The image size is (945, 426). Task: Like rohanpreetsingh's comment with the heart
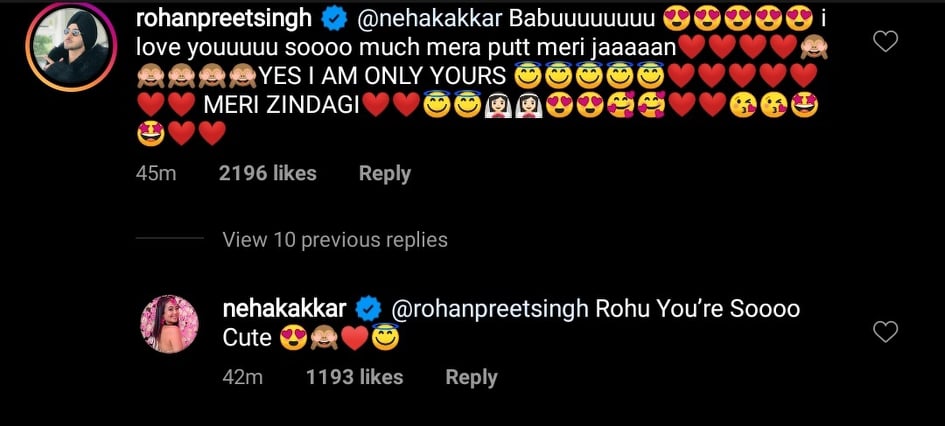[885, 41]
